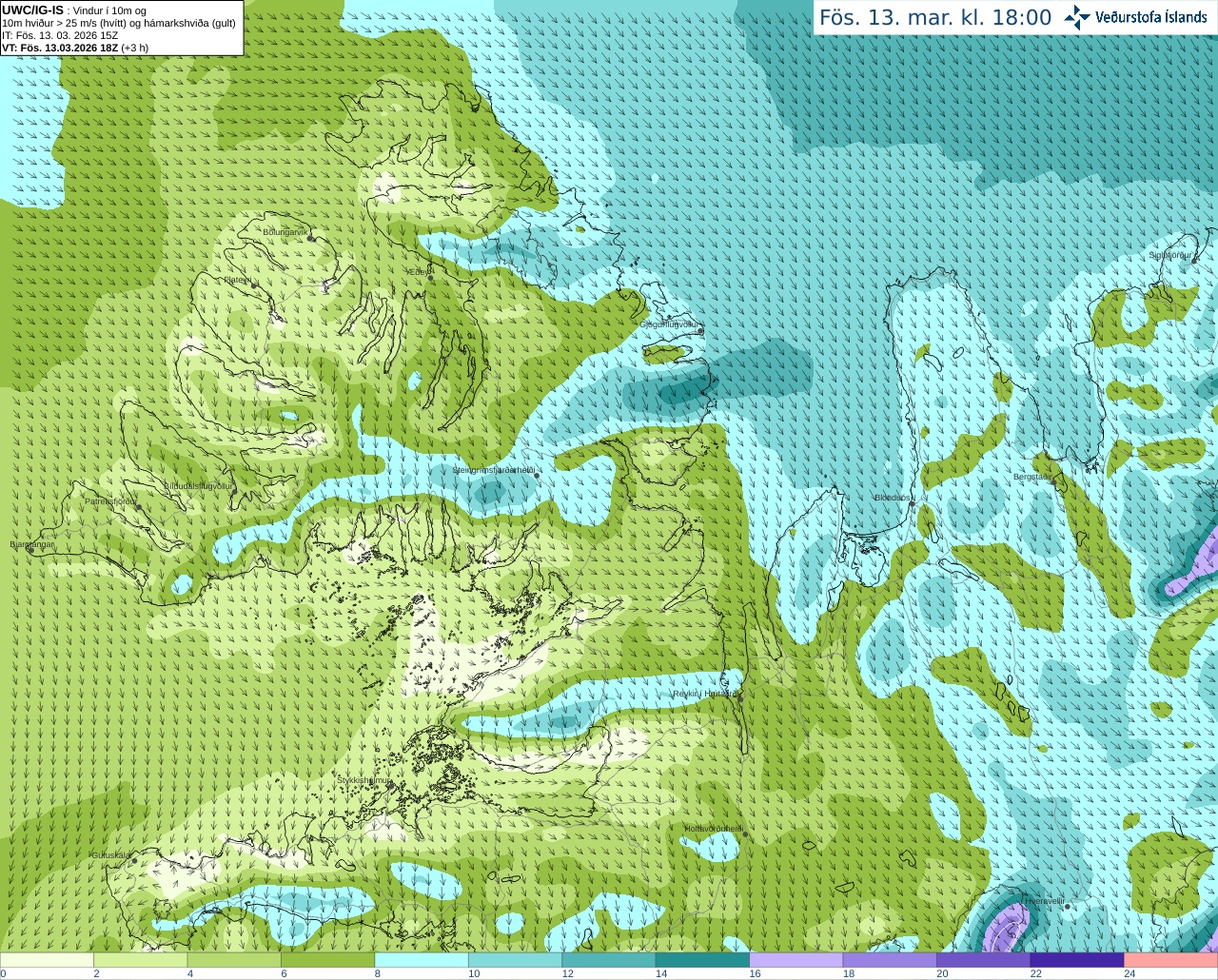Screen dimensions: 1218x980
Task: Pick the 10–12 m/s turquoise legend swatch
Action: coord(515,960)
